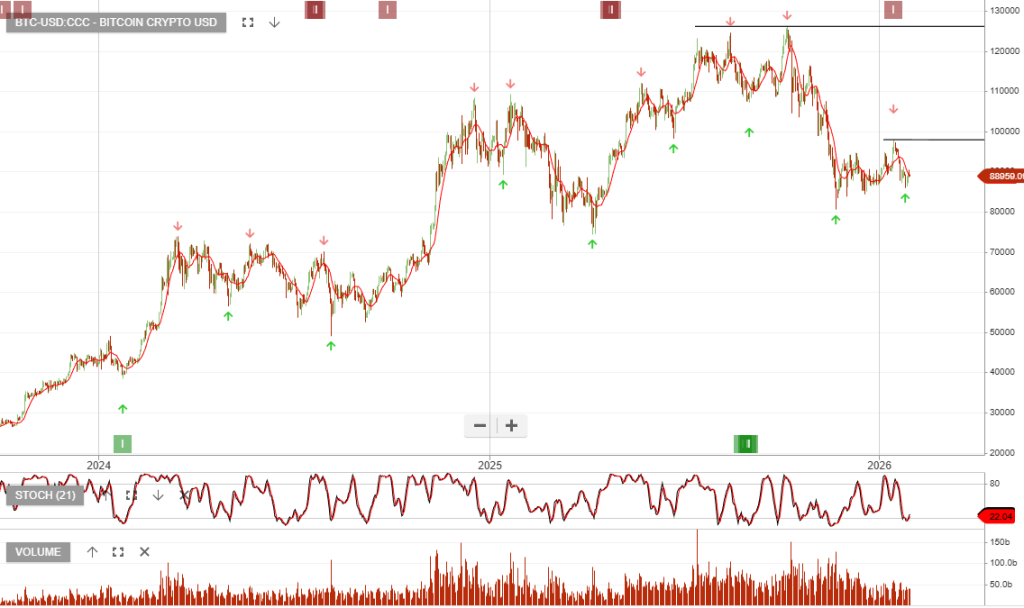Move the STOCH panel up
This screenshot has height=608, width=1024.
tap(104, 495)
